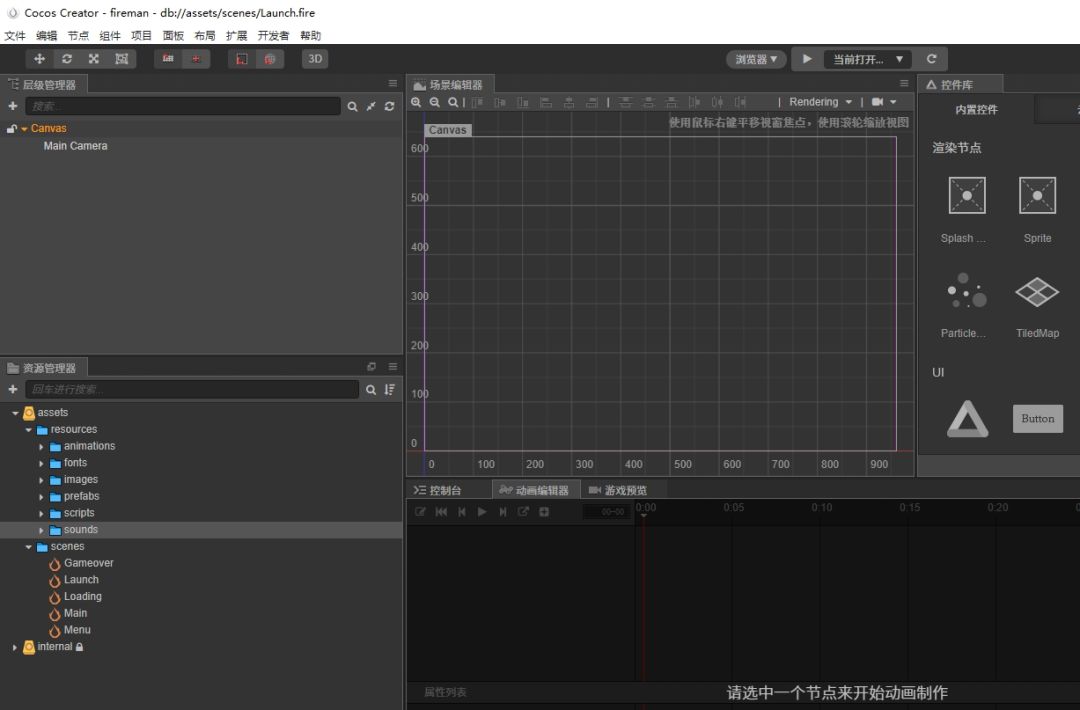Open the browser preview platform dropdown

pos(756,59)
